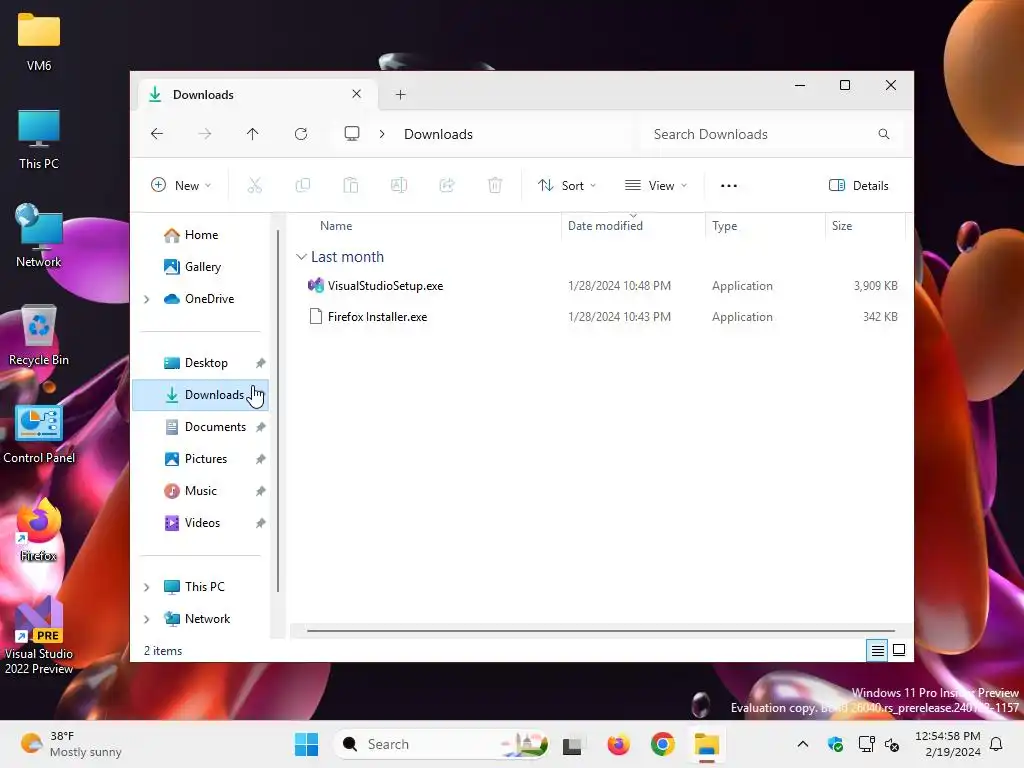Open the weather widget showing 38°F
Screen dimensions: 1024x768
[71, 744]
